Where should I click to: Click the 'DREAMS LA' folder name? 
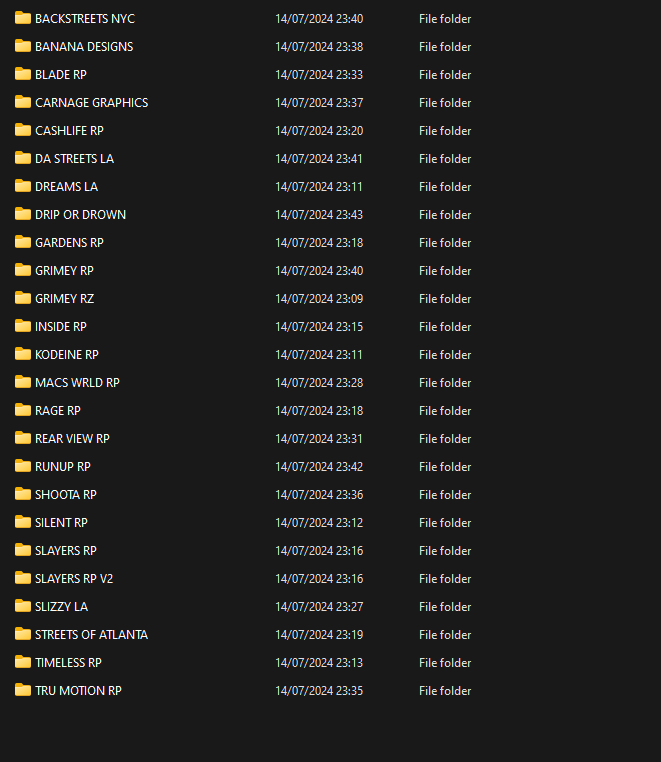click(67, 187)
